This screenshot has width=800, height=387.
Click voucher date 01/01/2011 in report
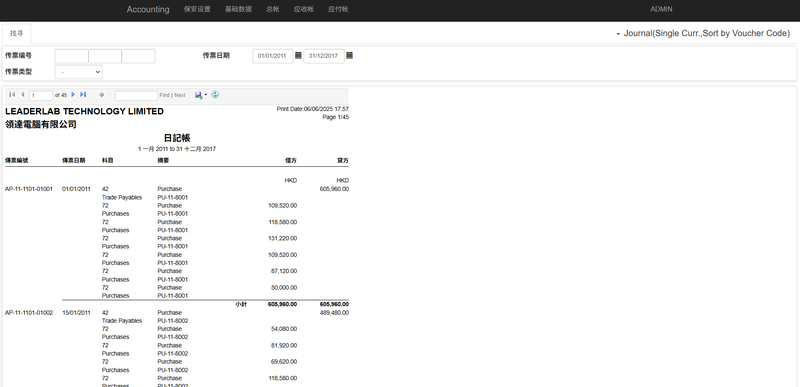click(76, 189)
